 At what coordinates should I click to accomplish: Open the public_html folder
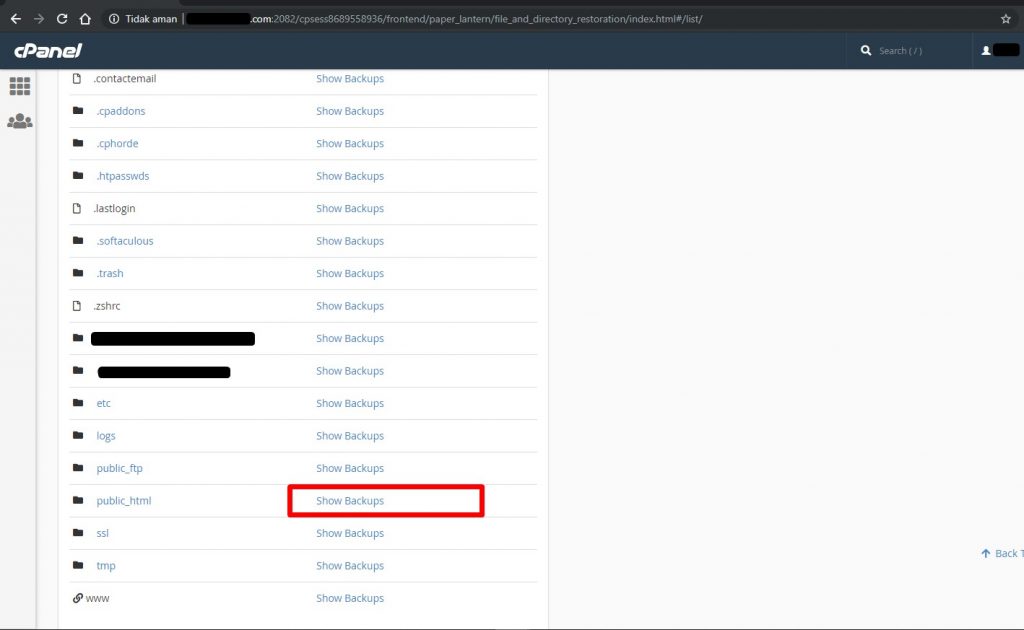[123, 501]
